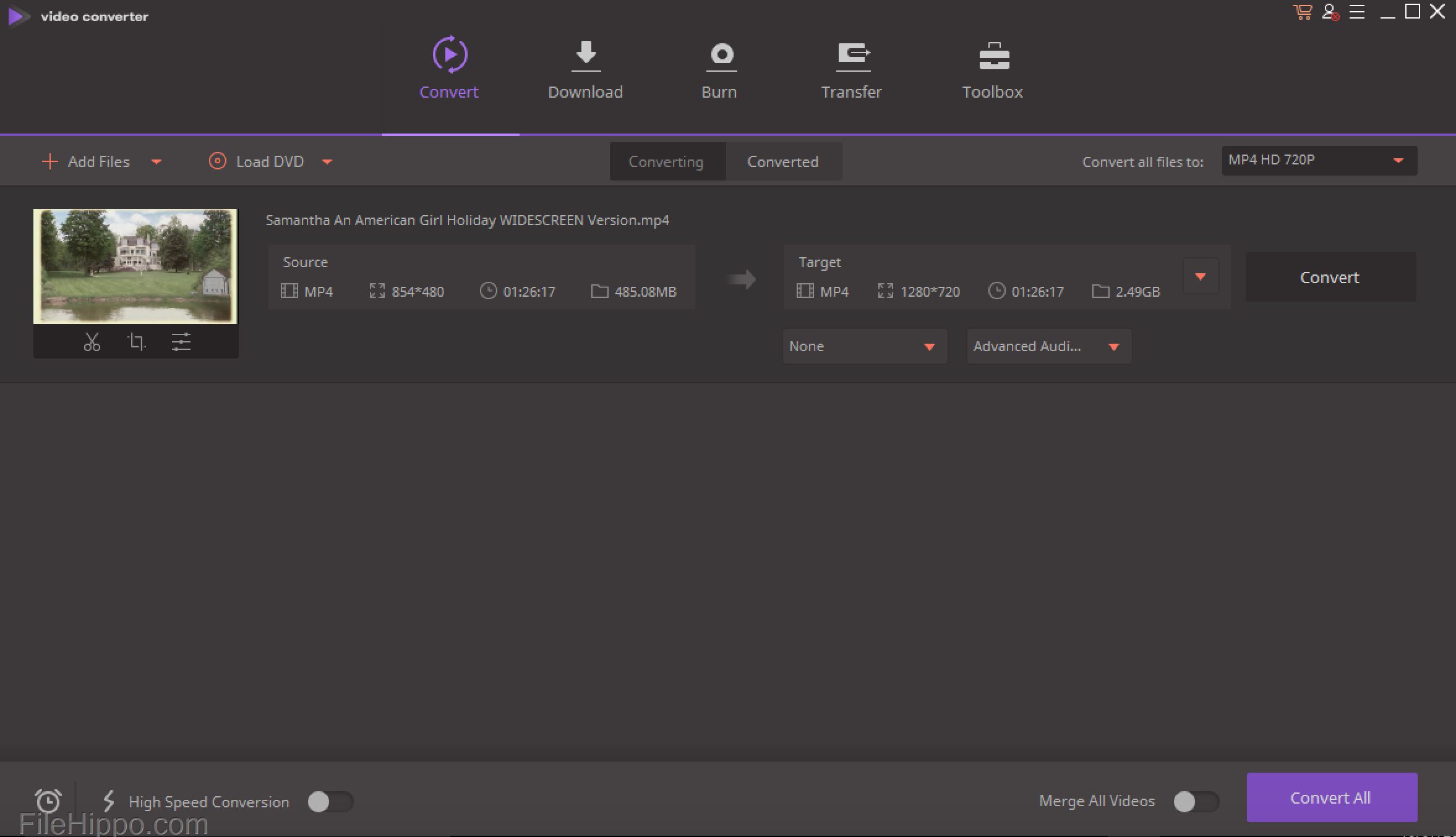Screen dimensions: 1456x837
Task: Click the crop icon under the video thumbnail
Action: 136,342
